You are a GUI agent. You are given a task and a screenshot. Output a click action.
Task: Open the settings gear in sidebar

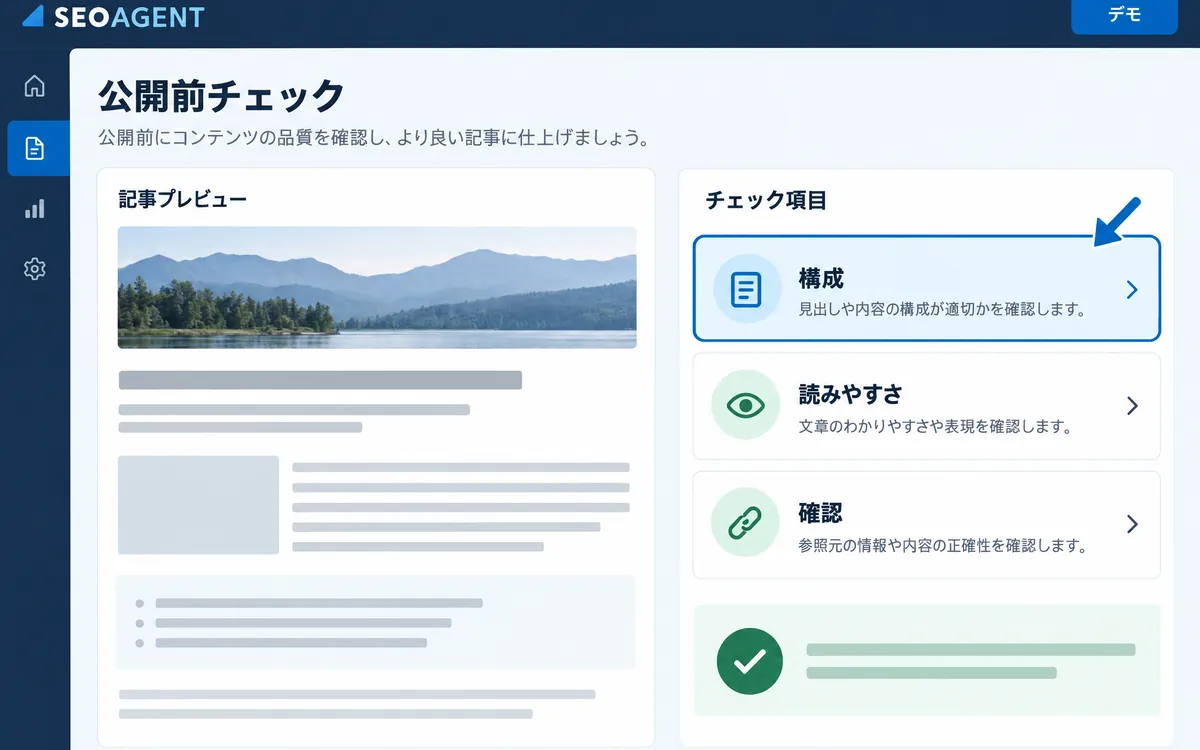[35, 268]
